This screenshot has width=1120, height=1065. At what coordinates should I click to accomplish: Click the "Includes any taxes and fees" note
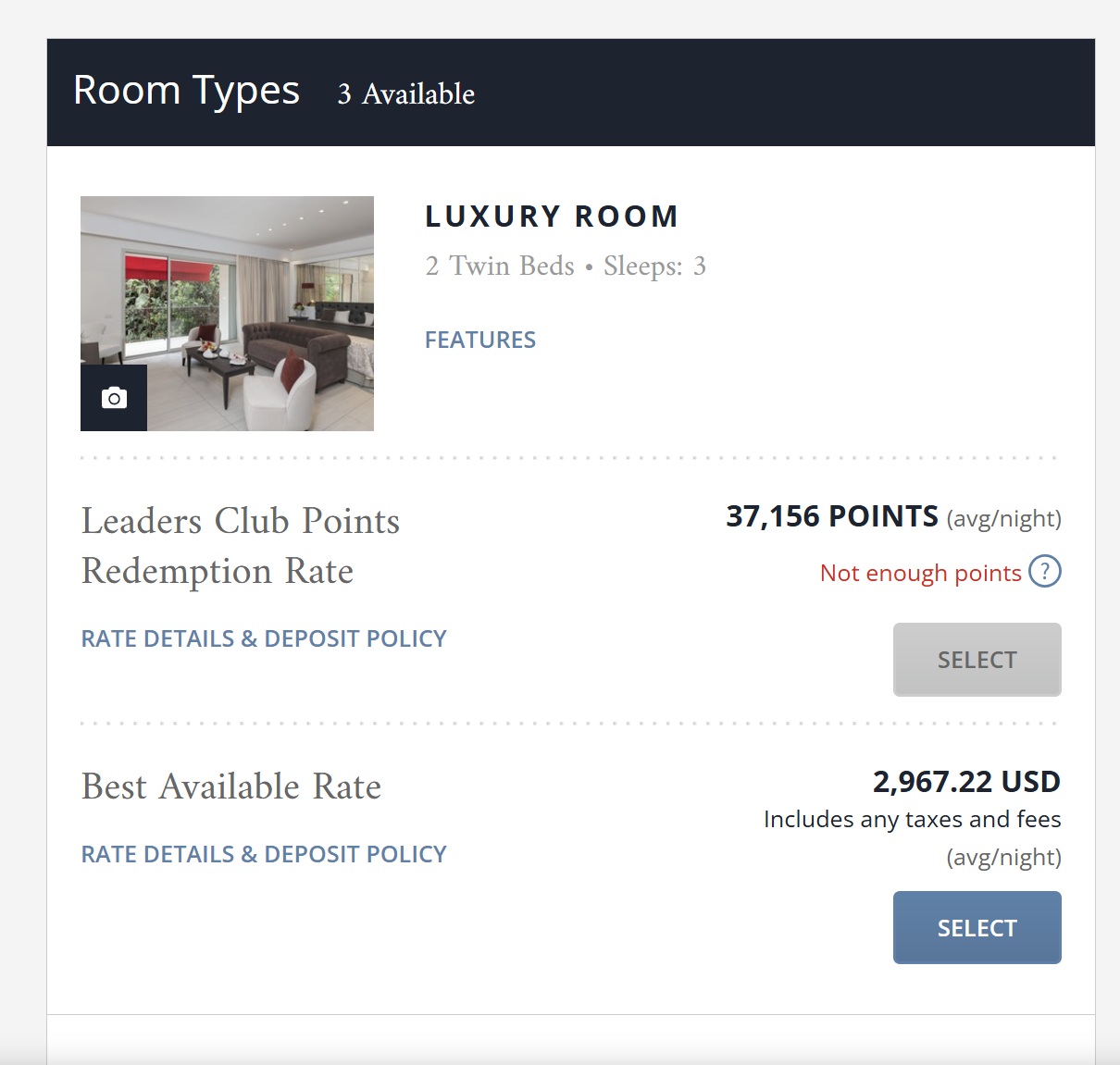pos(912,819)
